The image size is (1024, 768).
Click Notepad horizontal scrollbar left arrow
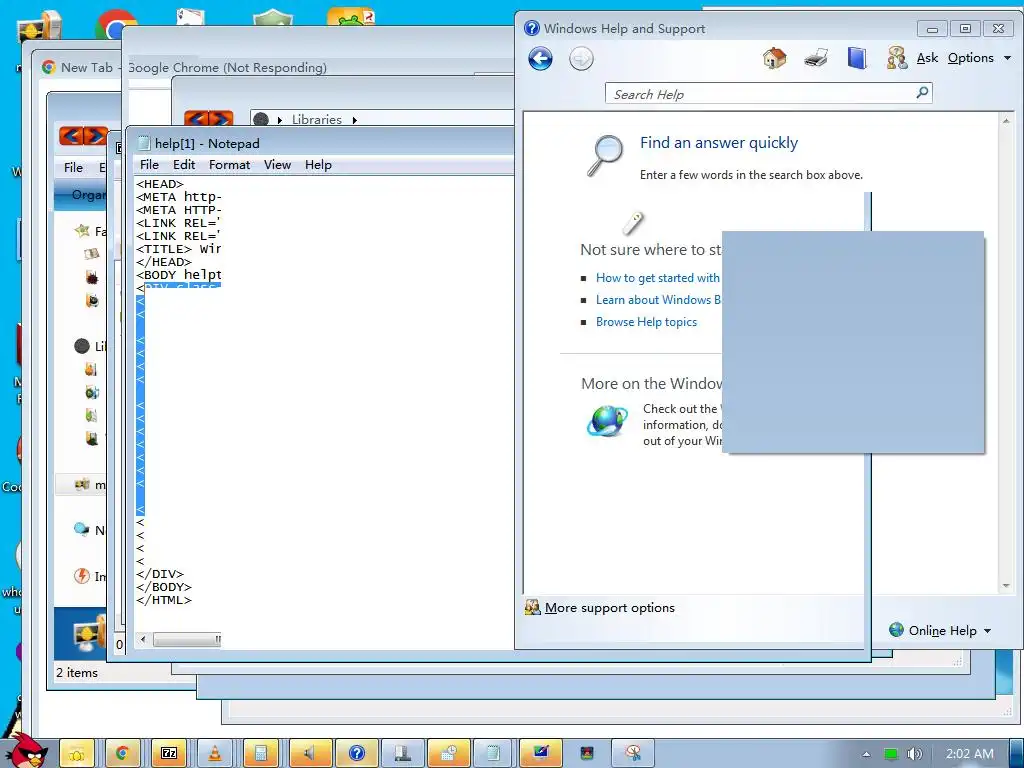[144, 639]
